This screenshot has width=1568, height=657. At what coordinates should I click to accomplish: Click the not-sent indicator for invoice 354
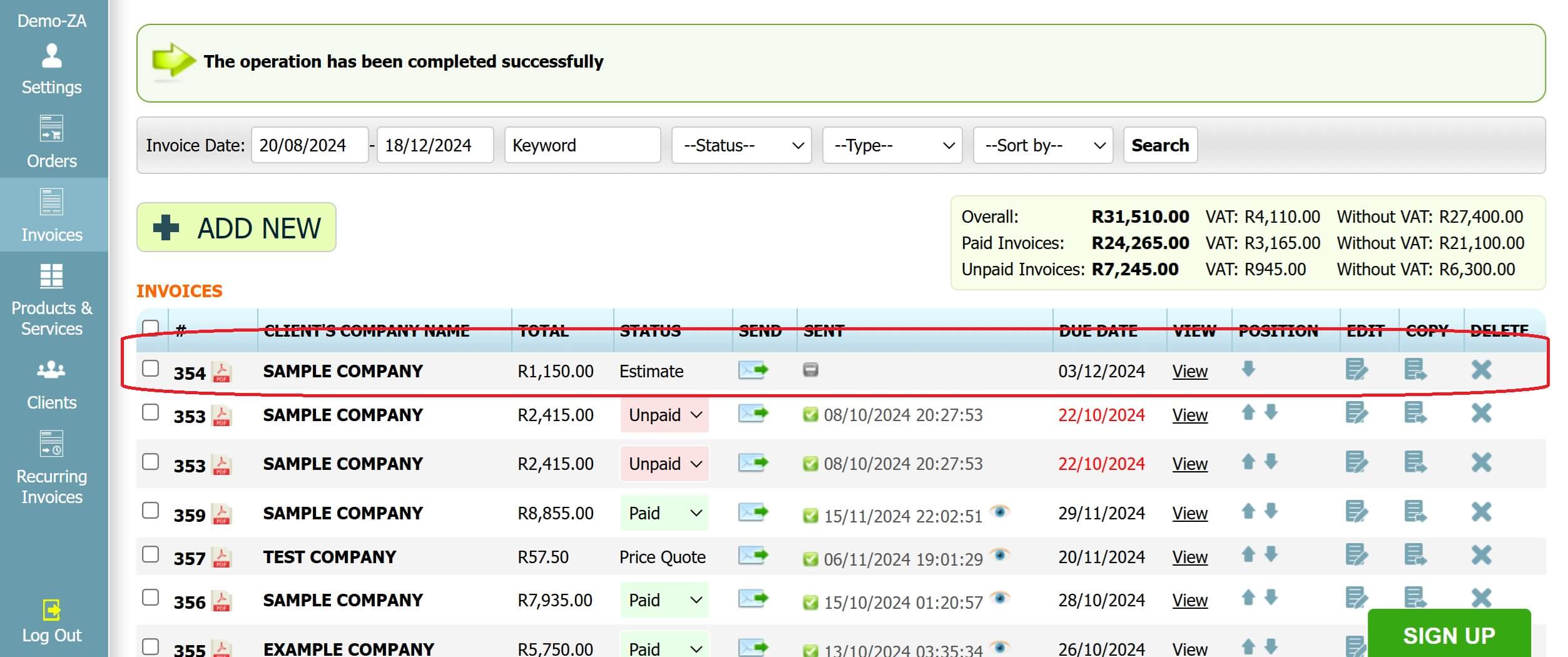tap(810, 370)
